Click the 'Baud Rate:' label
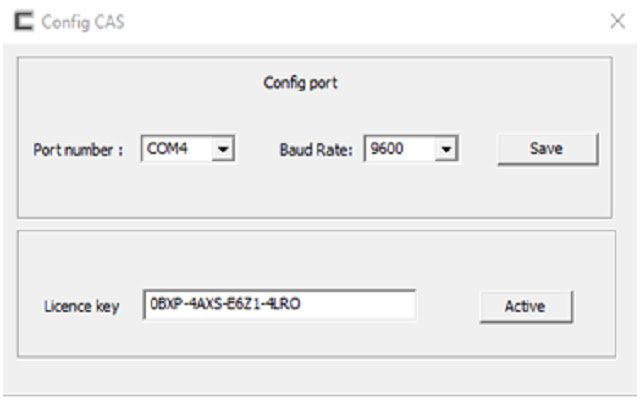 pyautogui.click(x=316, y=150)
